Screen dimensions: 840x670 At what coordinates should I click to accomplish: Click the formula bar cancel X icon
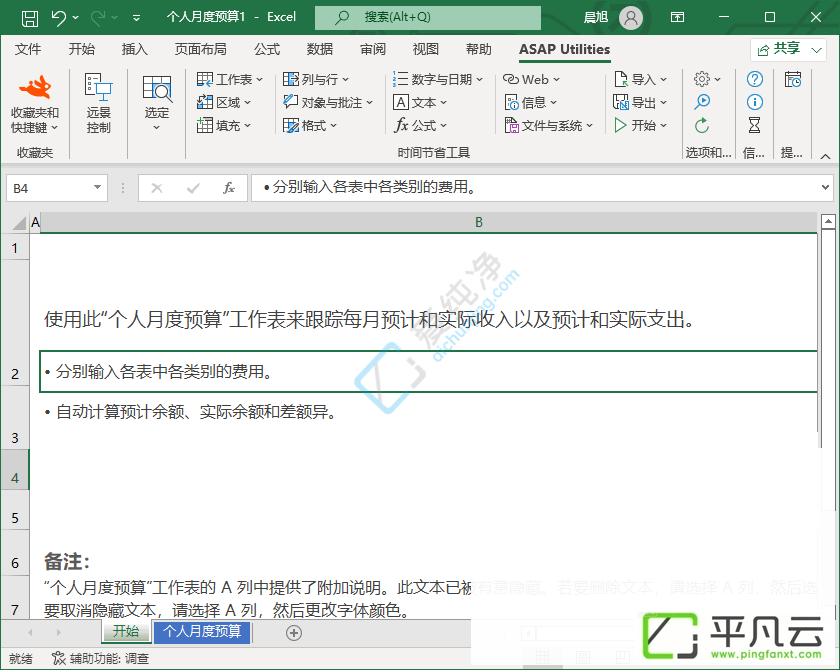tap(157, 188)
